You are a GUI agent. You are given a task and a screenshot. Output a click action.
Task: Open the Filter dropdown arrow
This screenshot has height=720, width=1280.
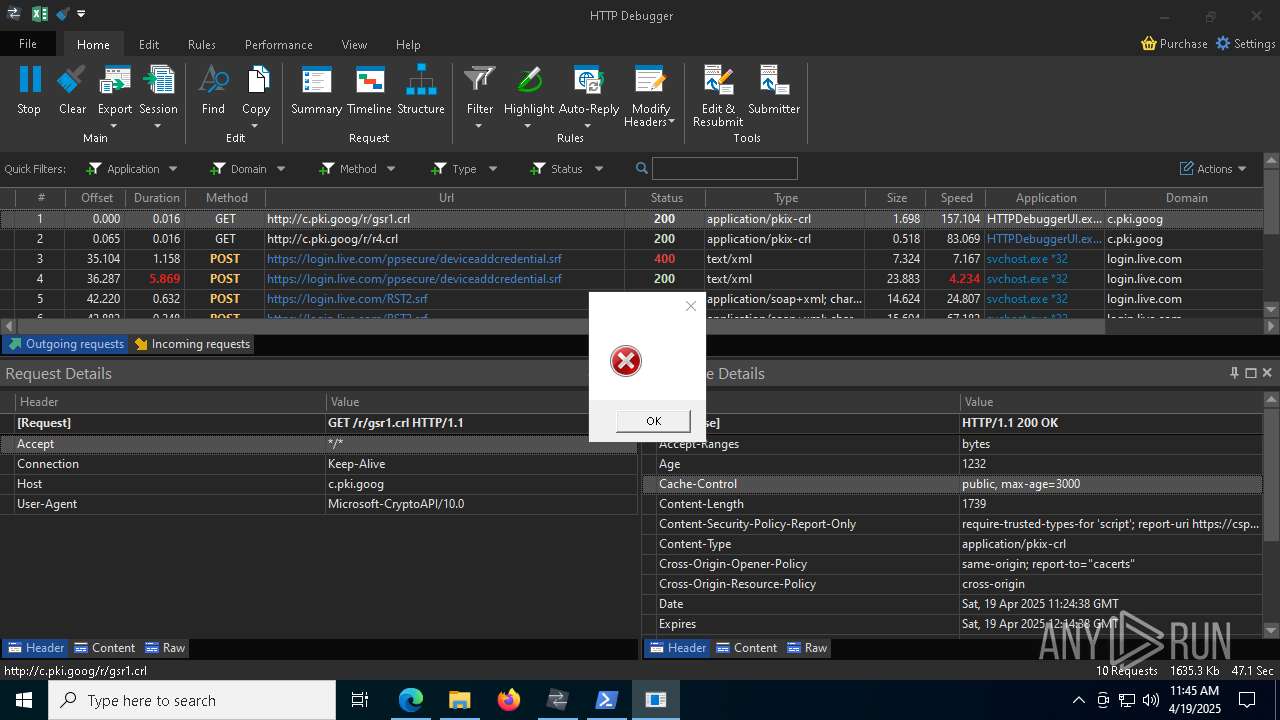point(480,126)
